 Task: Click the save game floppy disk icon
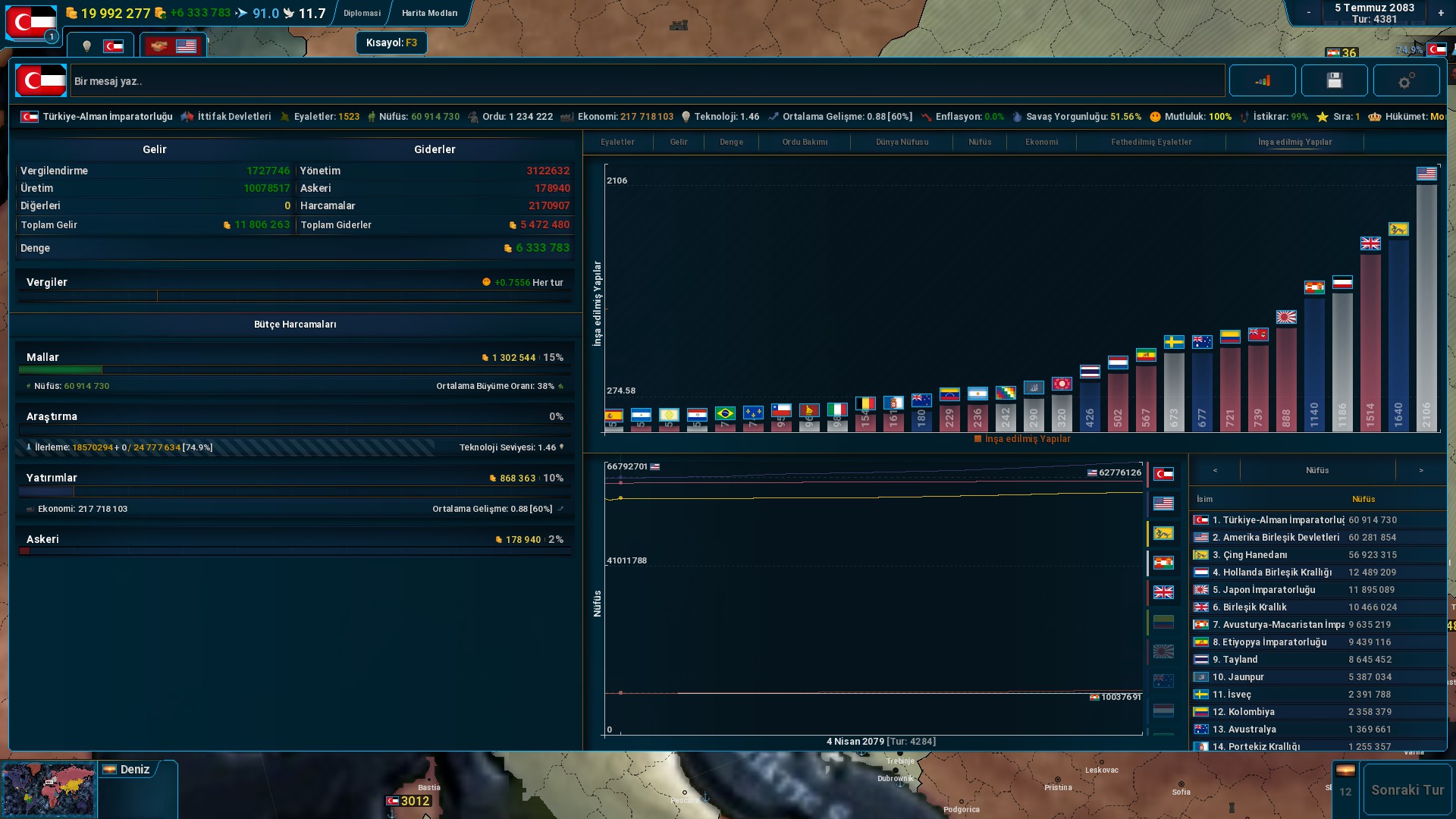pyautogui.click(x=1334, y=80)
